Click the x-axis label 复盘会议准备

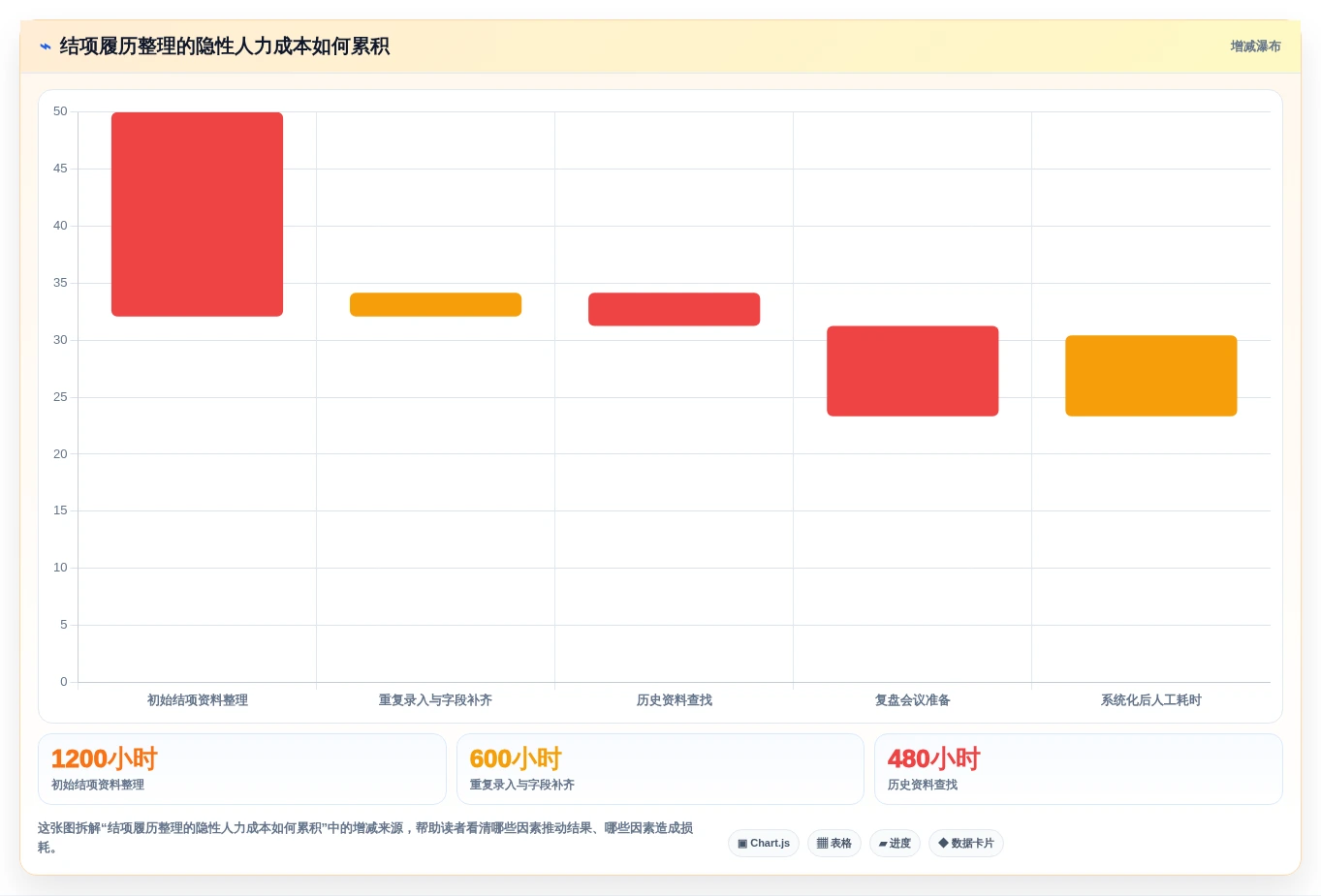[913, 700]
